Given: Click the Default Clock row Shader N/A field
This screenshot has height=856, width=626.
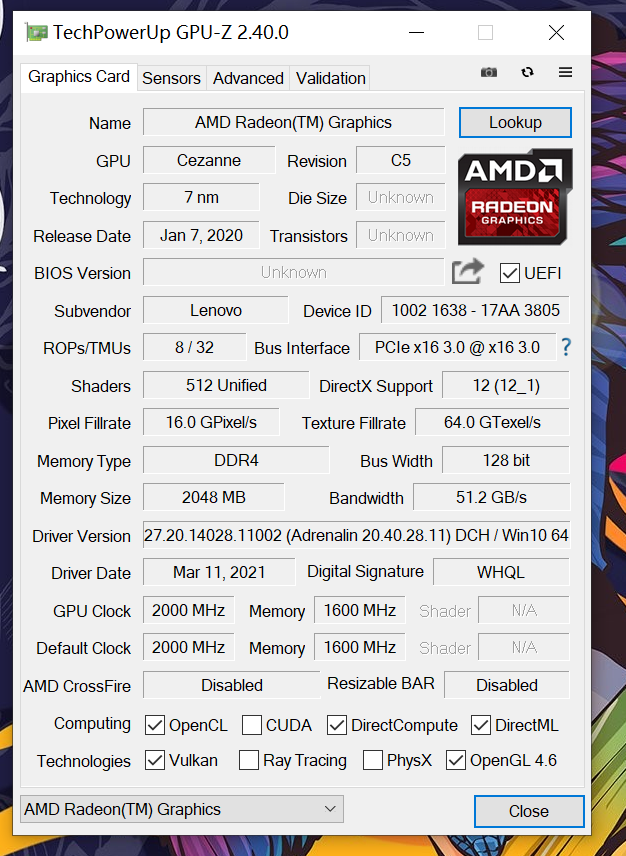Looking at the screenshot, I should [x=524, y=647].
